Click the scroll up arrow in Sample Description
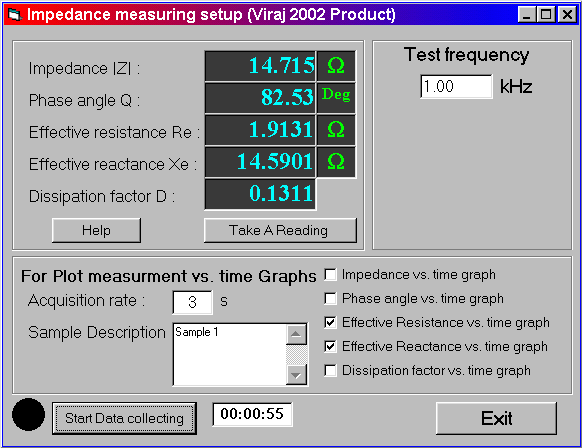Viewport: 582px width, 448px height. click(x=296, y=334)
